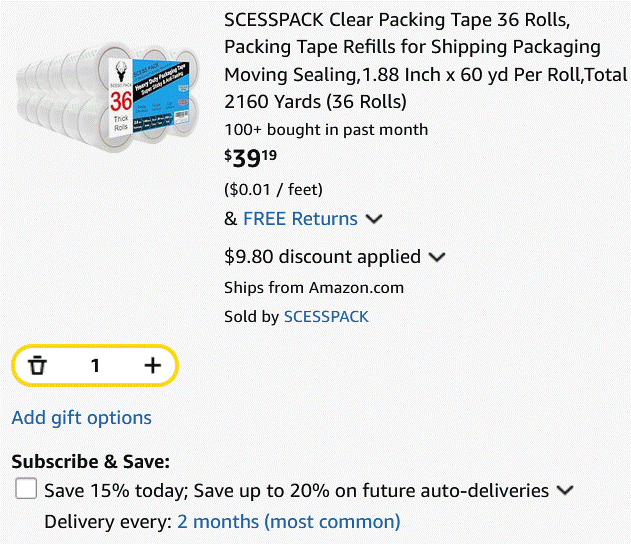
Task: Click the Save 15% today label
Action: [x=296, y=491]
